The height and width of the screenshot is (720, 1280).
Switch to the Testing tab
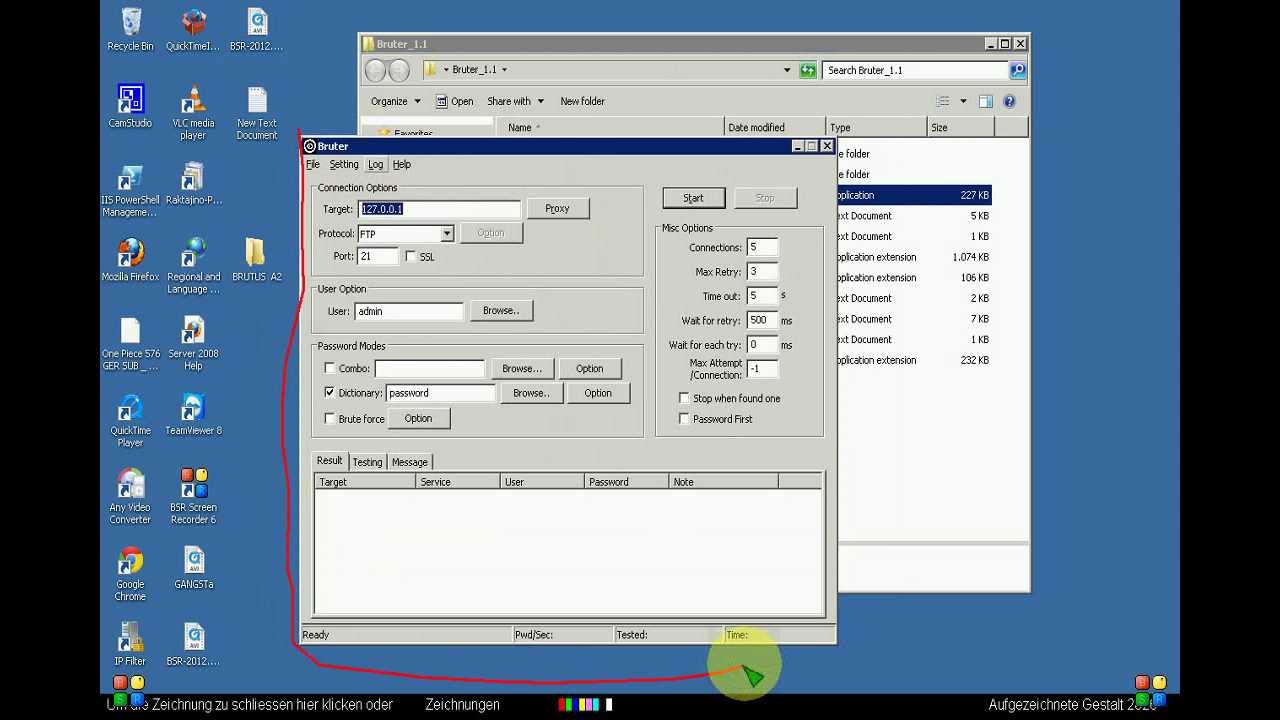point(367,462)
